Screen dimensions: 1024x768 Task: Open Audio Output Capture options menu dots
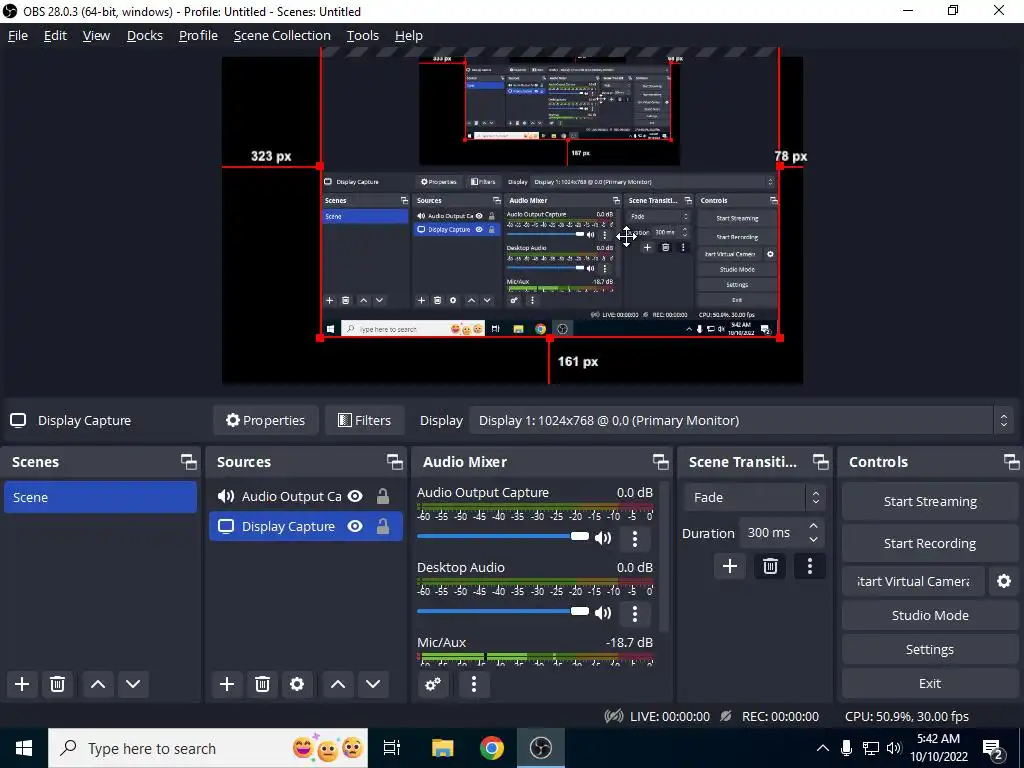635,539
